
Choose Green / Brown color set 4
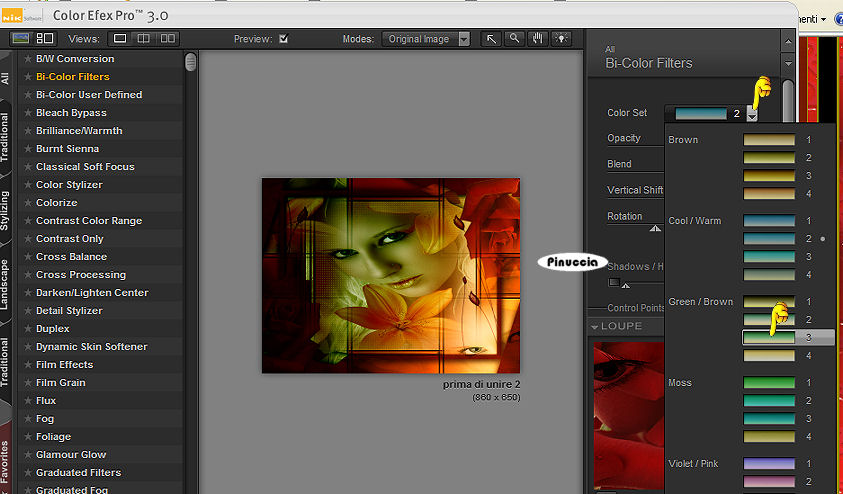769,355
